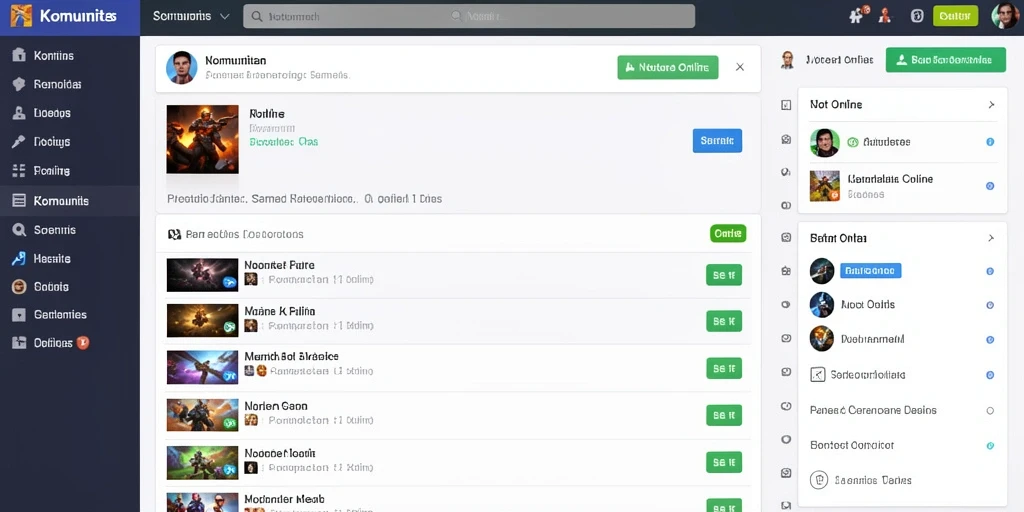Open the Nooniet Pulre game thumbnail
Image resolution: width=1024 pixels, height=512 pixels.
(202, 275)
